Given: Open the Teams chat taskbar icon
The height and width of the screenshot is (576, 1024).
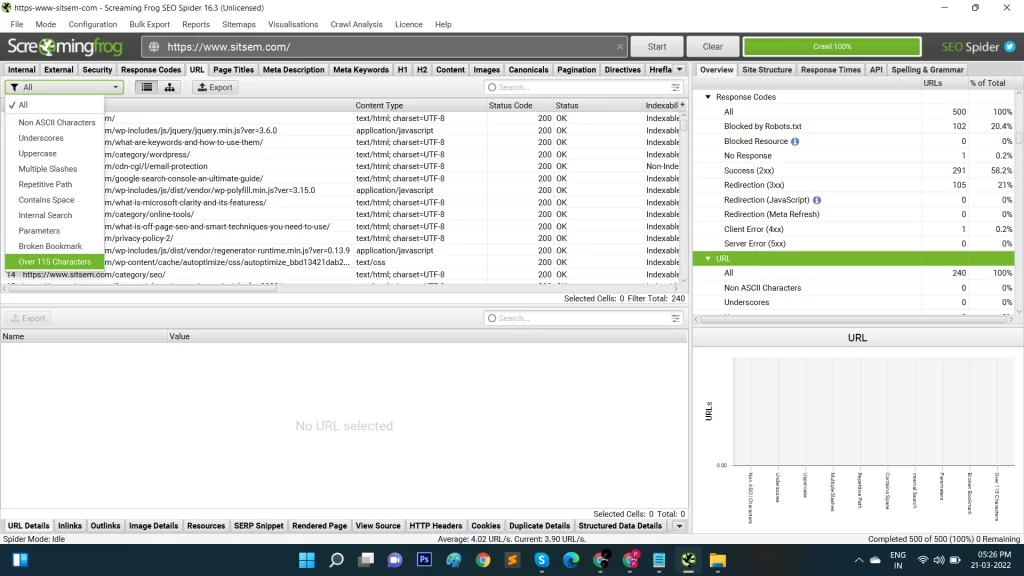Looking at the screenshot, I should pos(395,560).
